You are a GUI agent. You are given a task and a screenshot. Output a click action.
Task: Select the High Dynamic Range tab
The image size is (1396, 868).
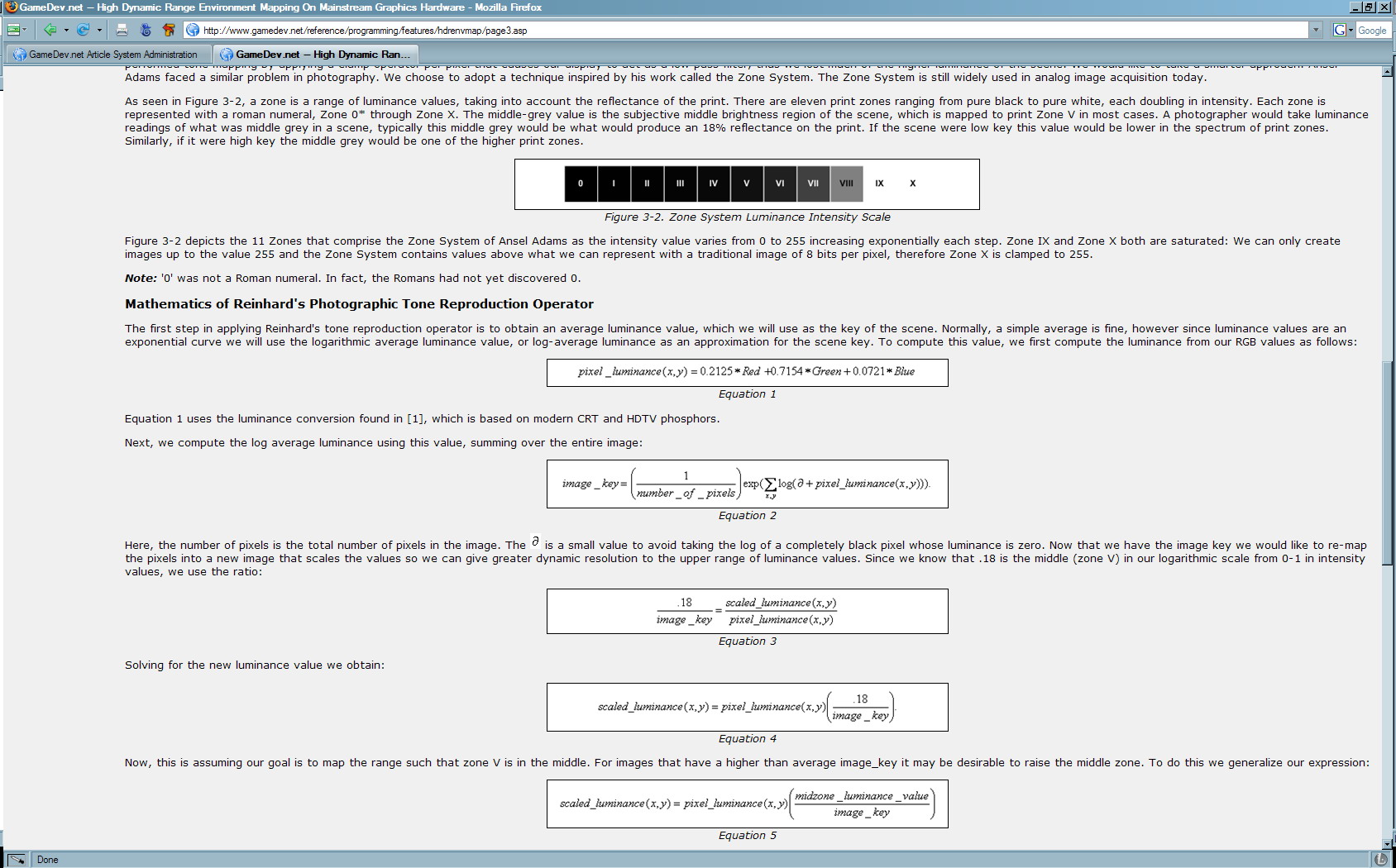click(x=317, y=55)
